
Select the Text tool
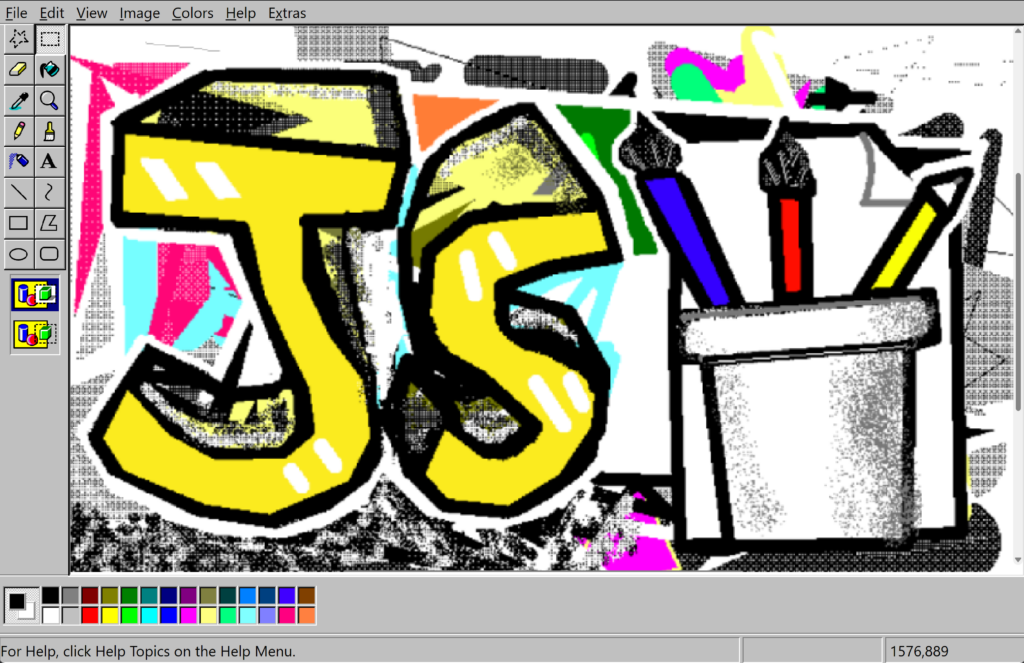point(50,161)
